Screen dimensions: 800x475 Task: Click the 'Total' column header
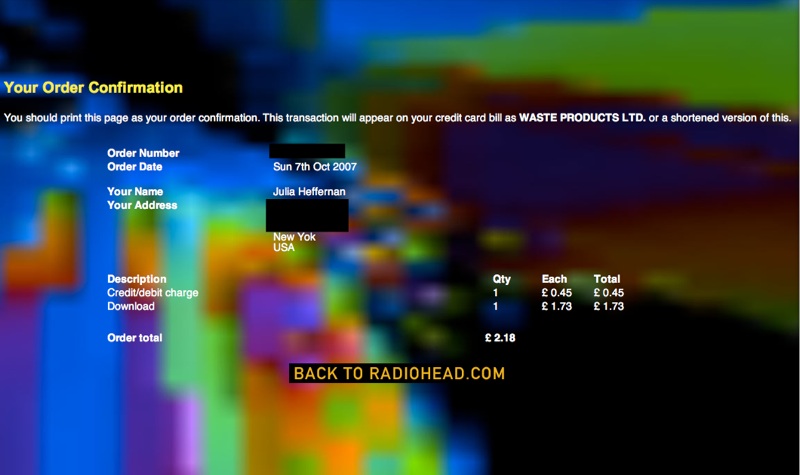(x=607, y=279)
